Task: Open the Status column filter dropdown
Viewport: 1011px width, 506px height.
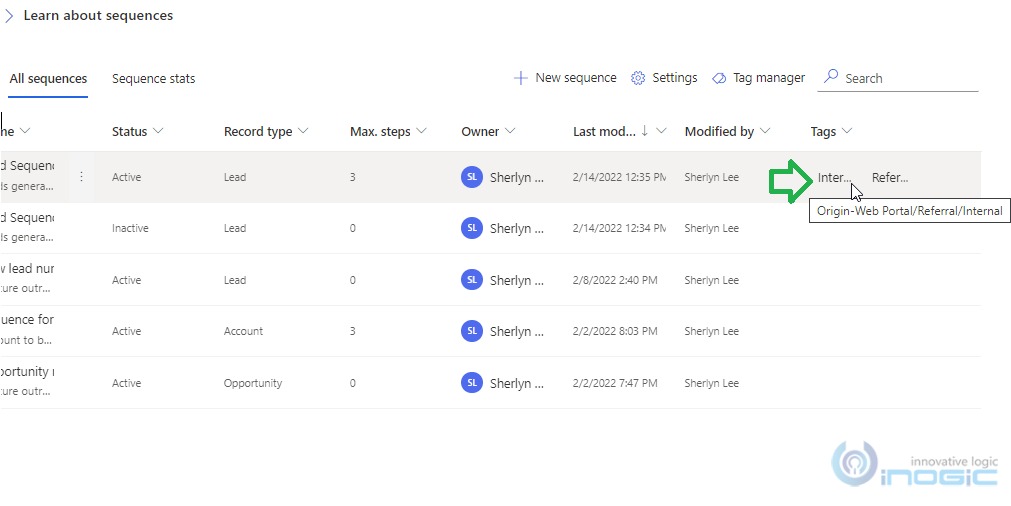Action: (158, 131)
